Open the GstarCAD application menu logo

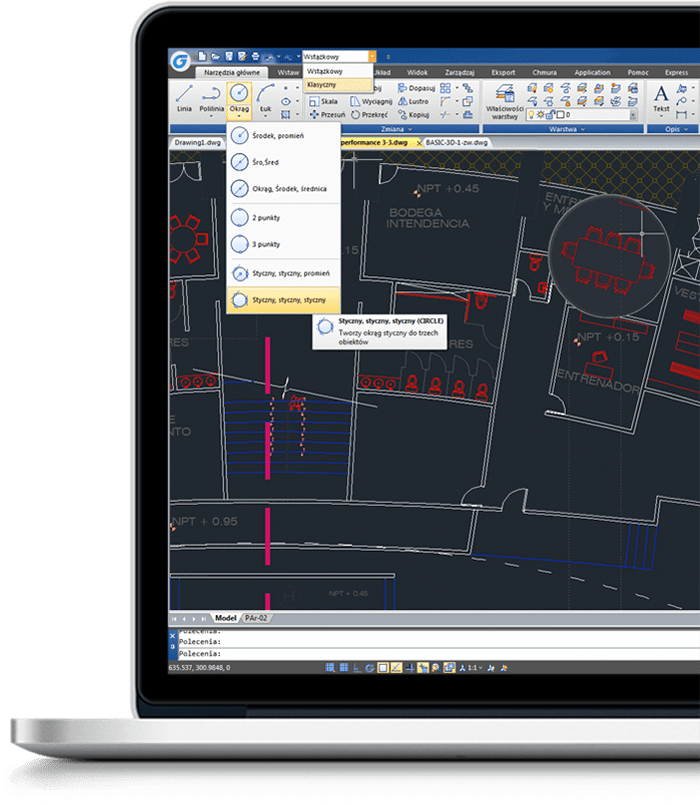click(180, 62)
